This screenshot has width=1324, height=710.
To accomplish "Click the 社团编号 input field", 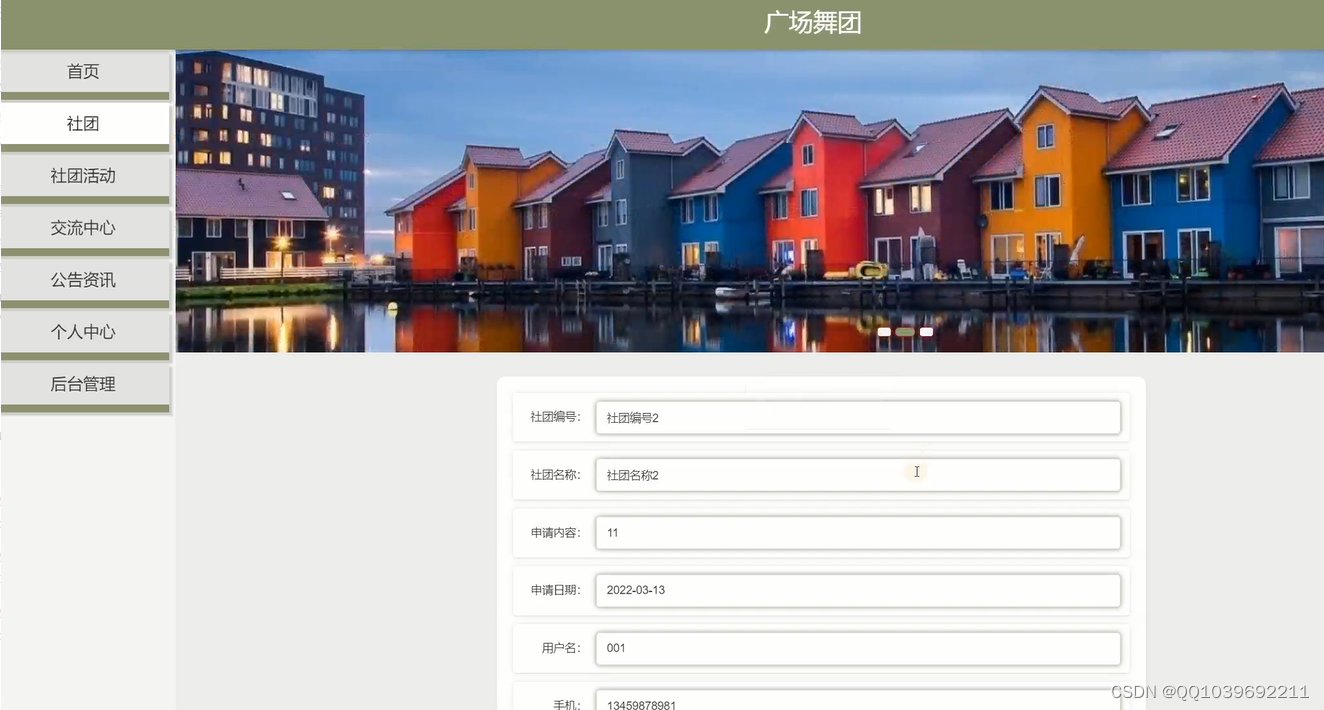I will point(858,418).
